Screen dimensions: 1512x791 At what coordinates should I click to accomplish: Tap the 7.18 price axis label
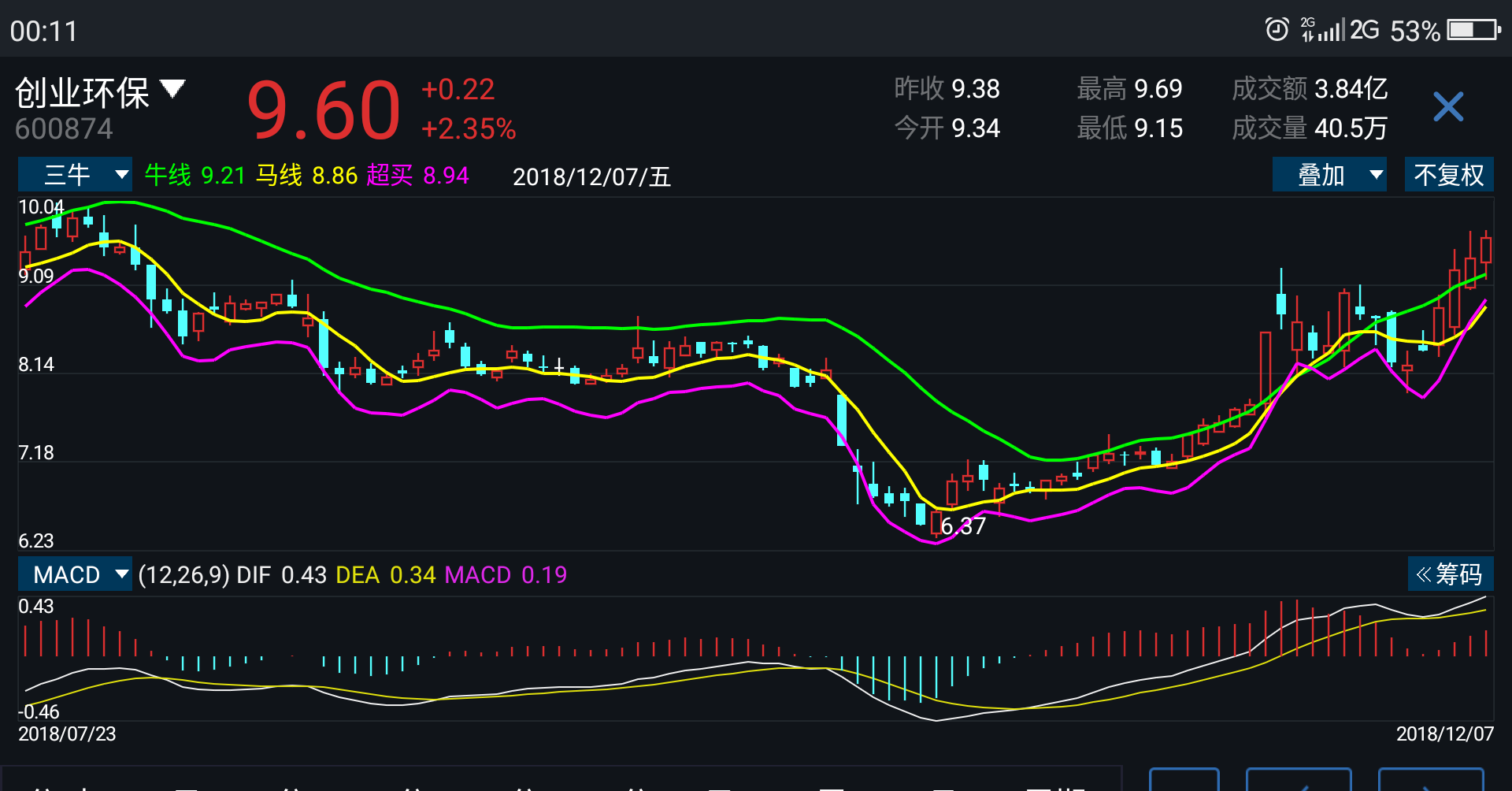(x=36, y=453)
